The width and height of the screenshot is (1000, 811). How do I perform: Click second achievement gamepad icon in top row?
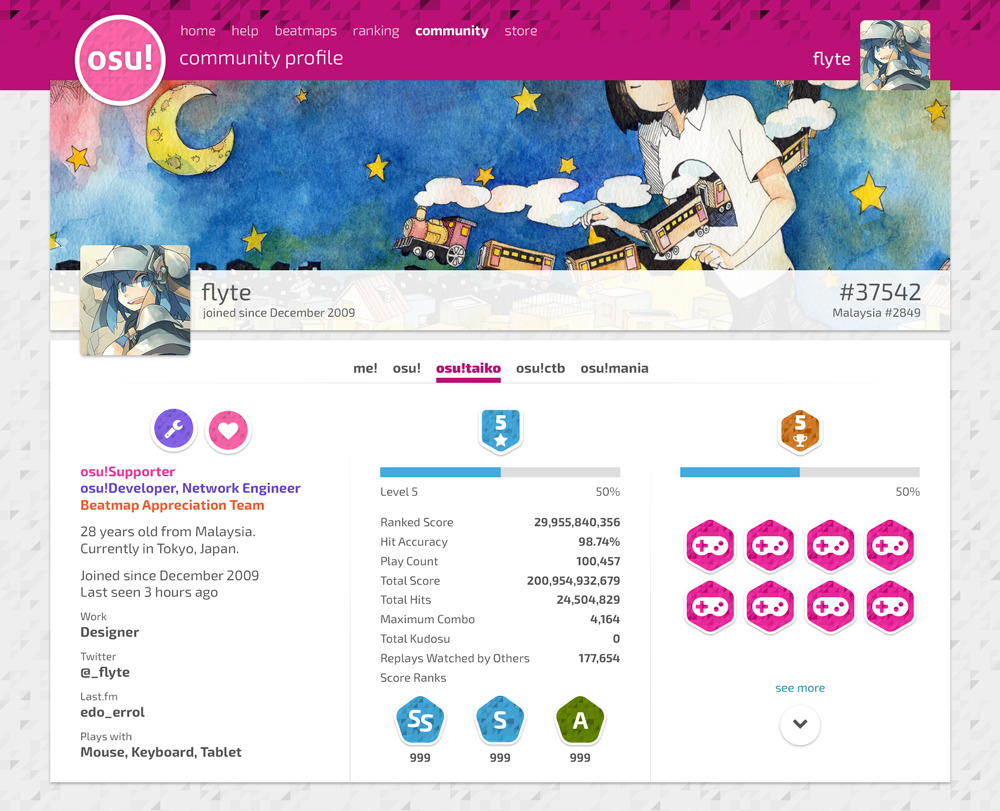770,546
